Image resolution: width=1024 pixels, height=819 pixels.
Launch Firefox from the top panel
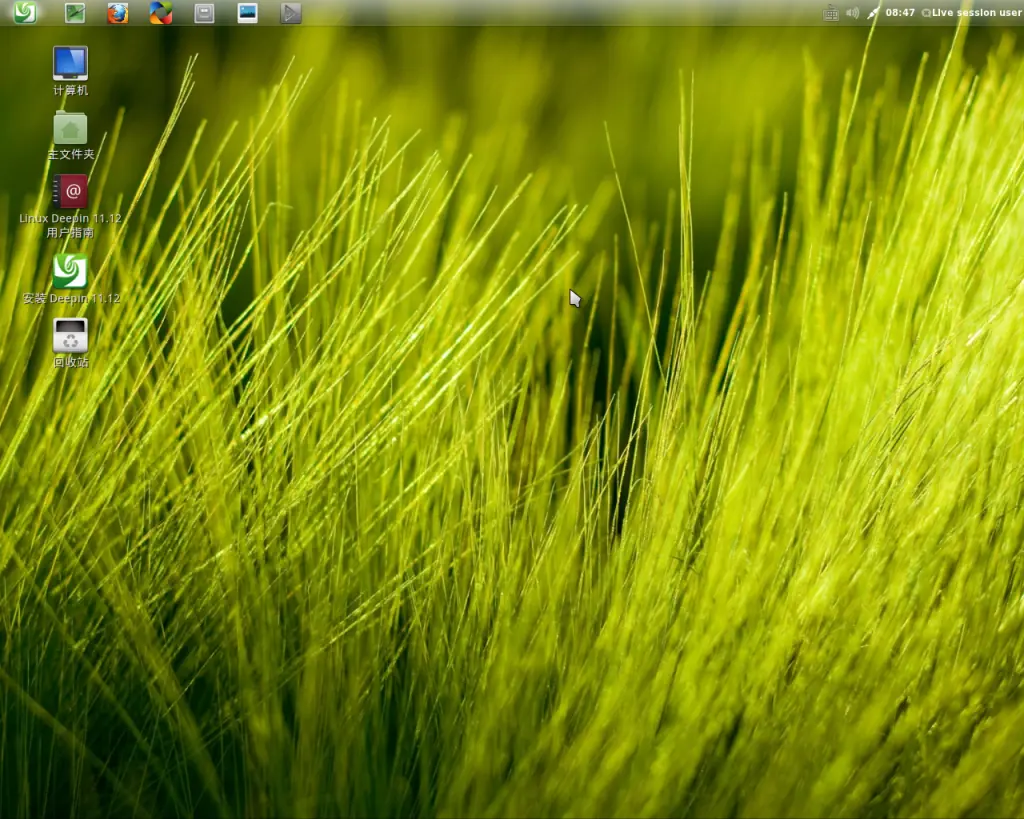(118, 13)
